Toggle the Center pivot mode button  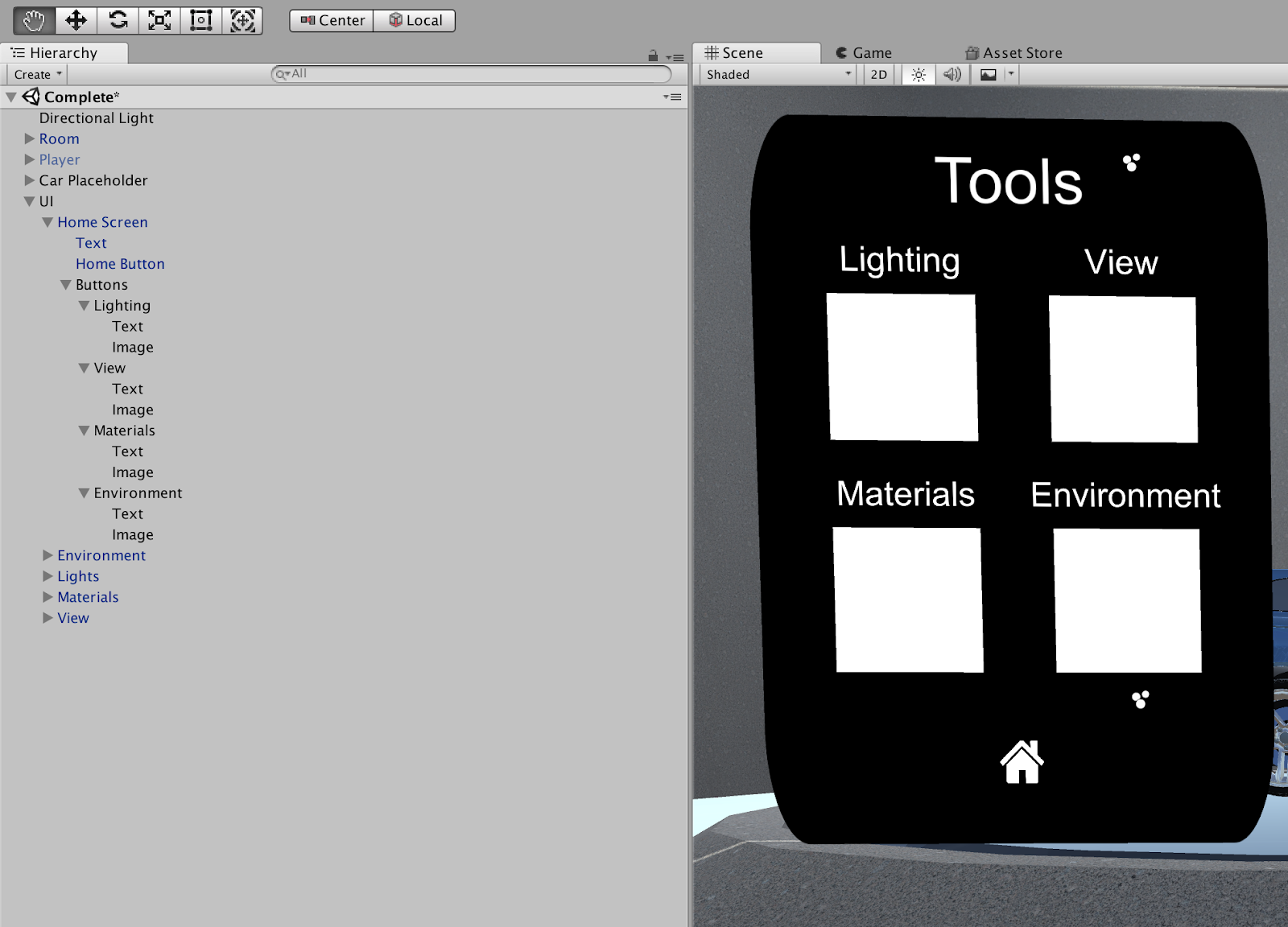click(x=332, y=21)
